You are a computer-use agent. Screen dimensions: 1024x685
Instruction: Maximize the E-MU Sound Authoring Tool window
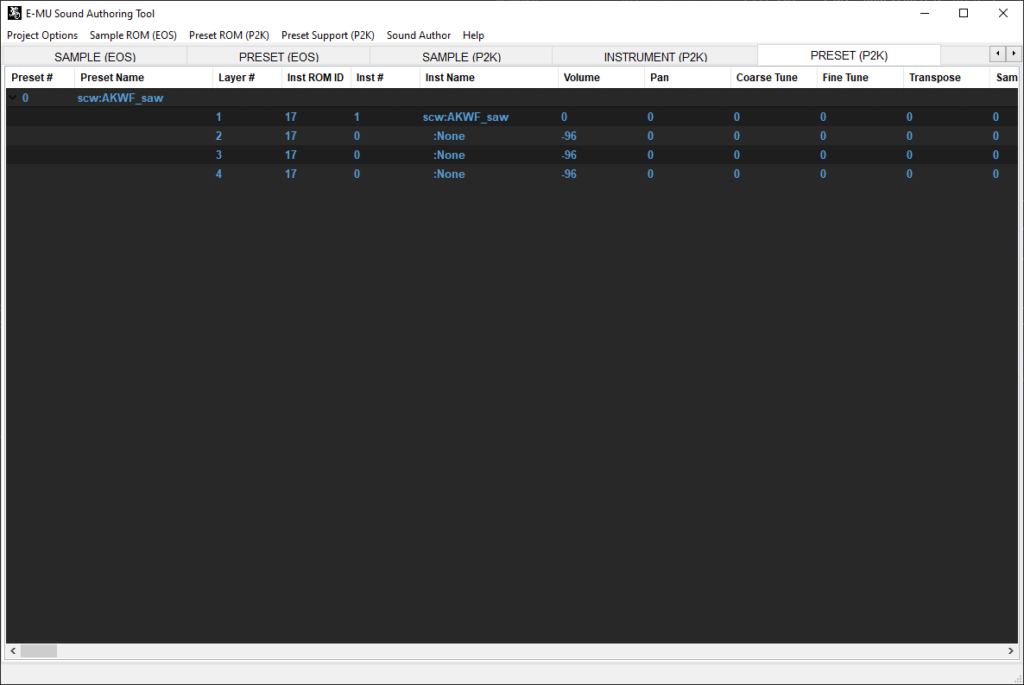tap(963, 13)
